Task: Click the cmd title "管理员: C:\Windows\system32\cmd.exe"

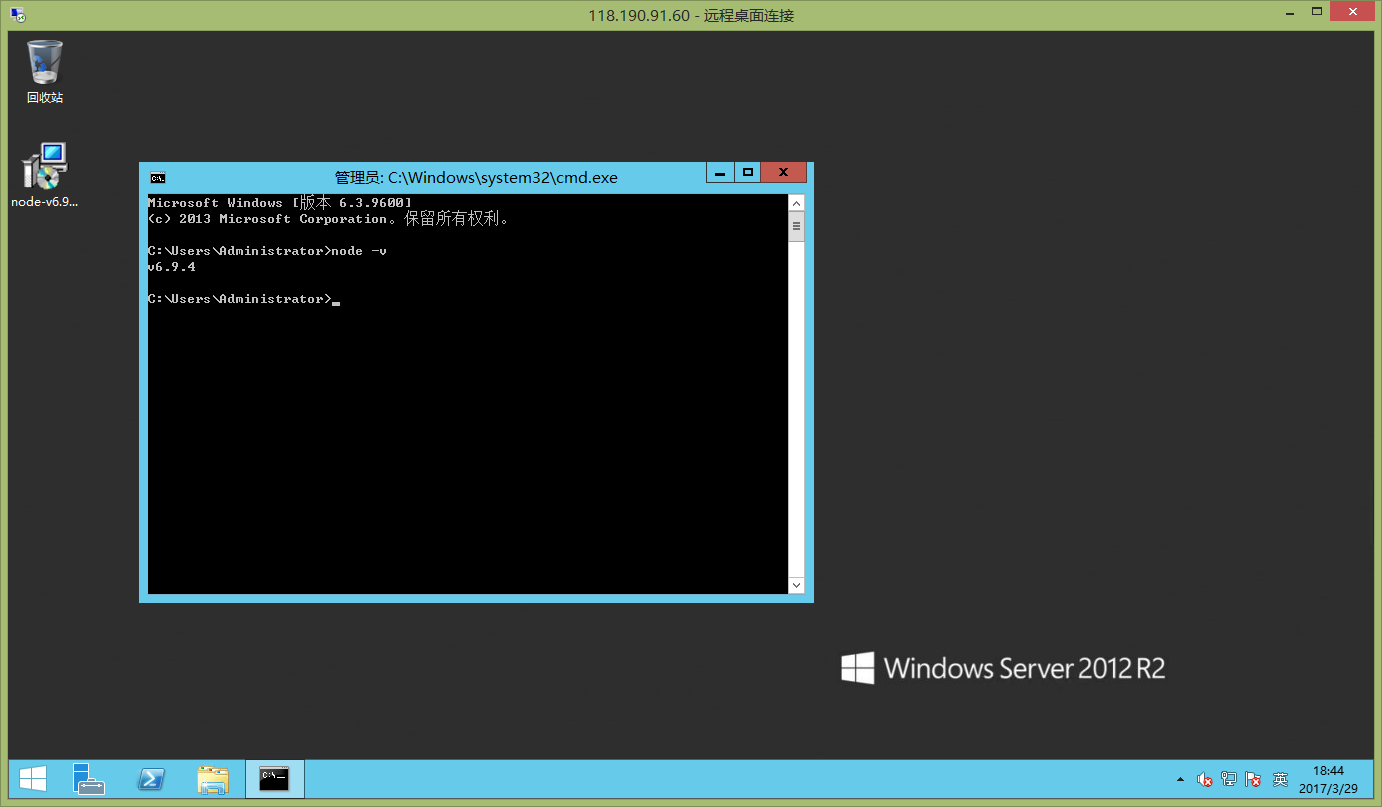Action: click(x=476, y=178)
